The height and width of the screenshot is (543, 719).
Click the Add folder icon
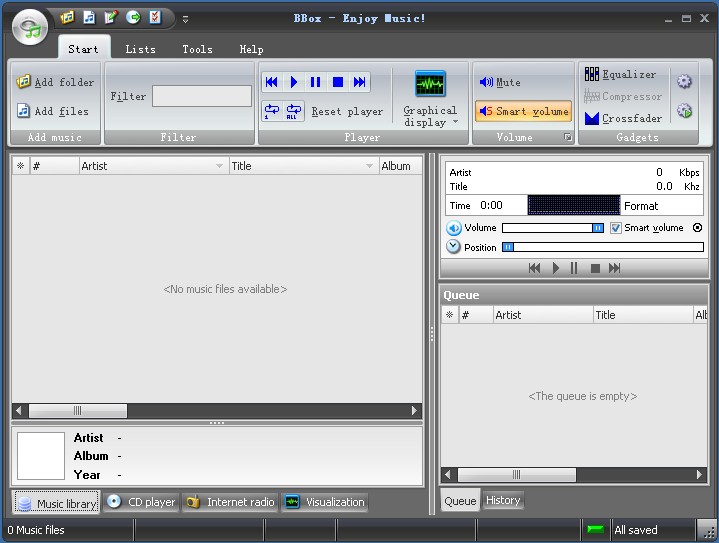(x=24, y=83)
